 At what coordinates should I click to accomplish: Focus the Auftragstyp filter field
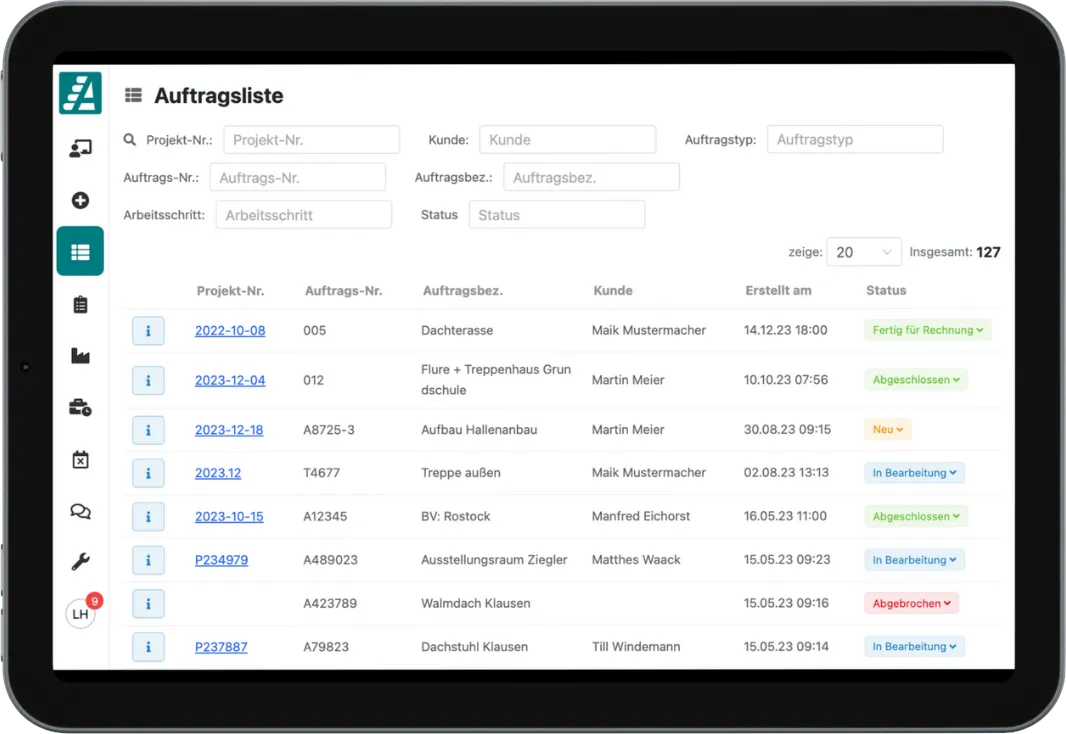[854, 140]
